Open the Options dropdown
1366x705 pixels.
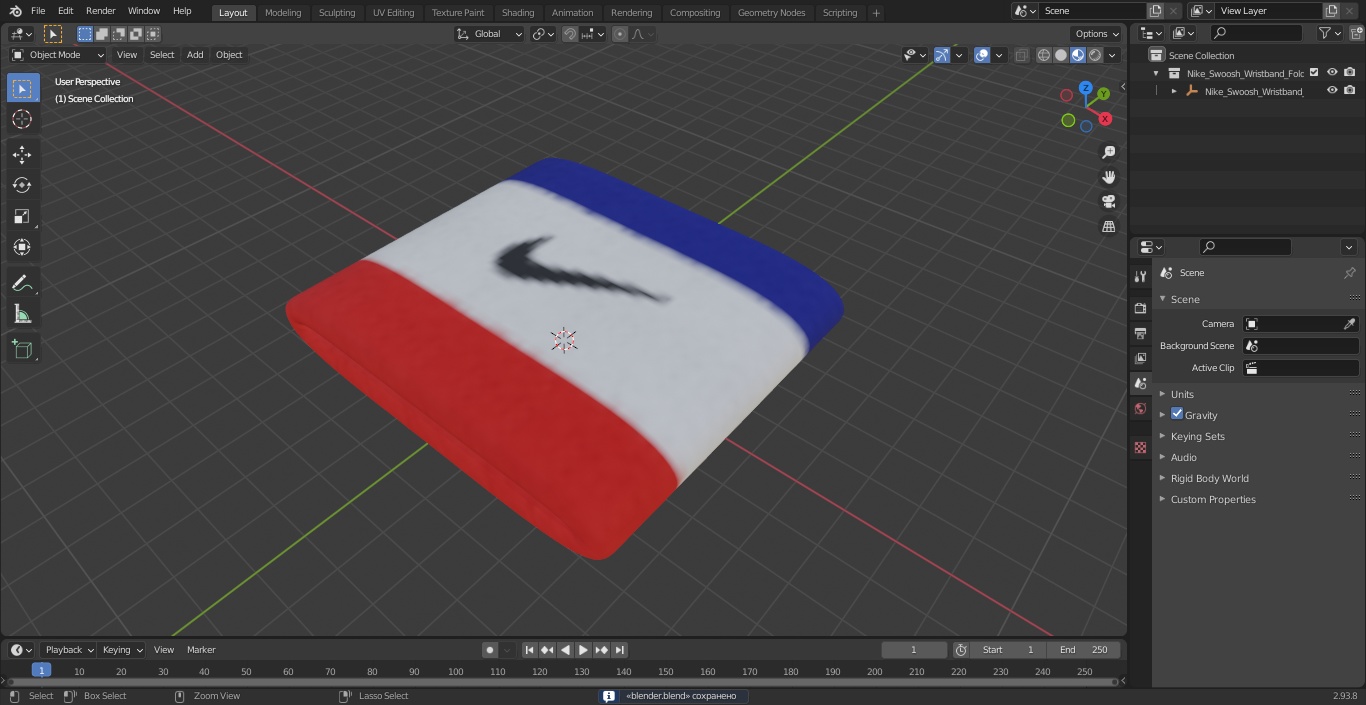click(1096, 34)
